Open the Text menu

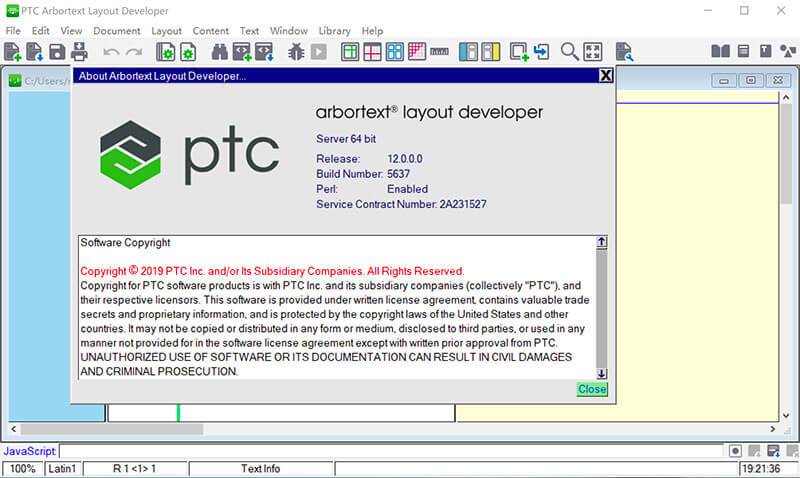pyautogui.click(x=249, y=31)
